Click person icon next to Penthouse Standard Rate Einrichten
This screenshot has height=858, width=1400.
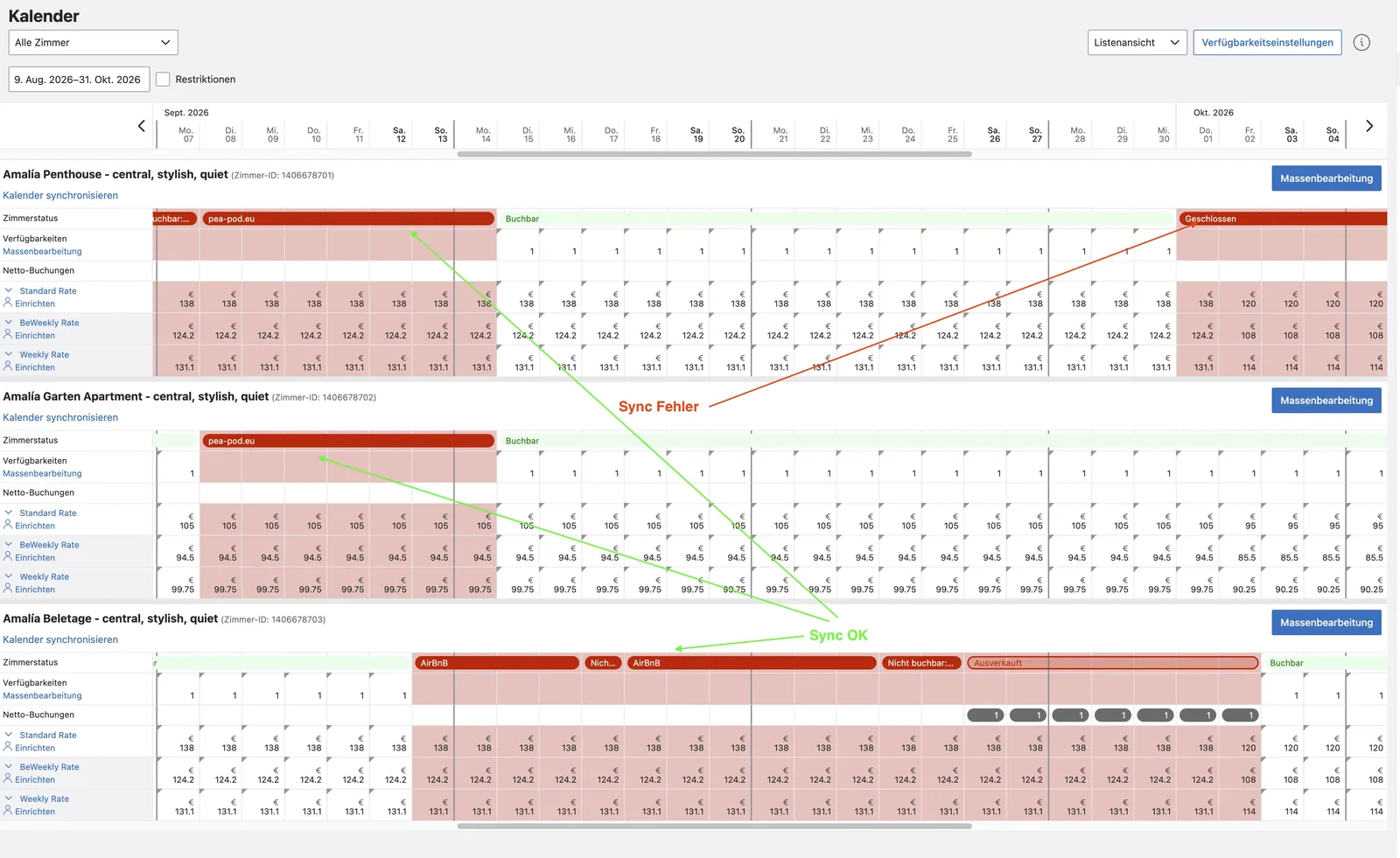point(8,303)
